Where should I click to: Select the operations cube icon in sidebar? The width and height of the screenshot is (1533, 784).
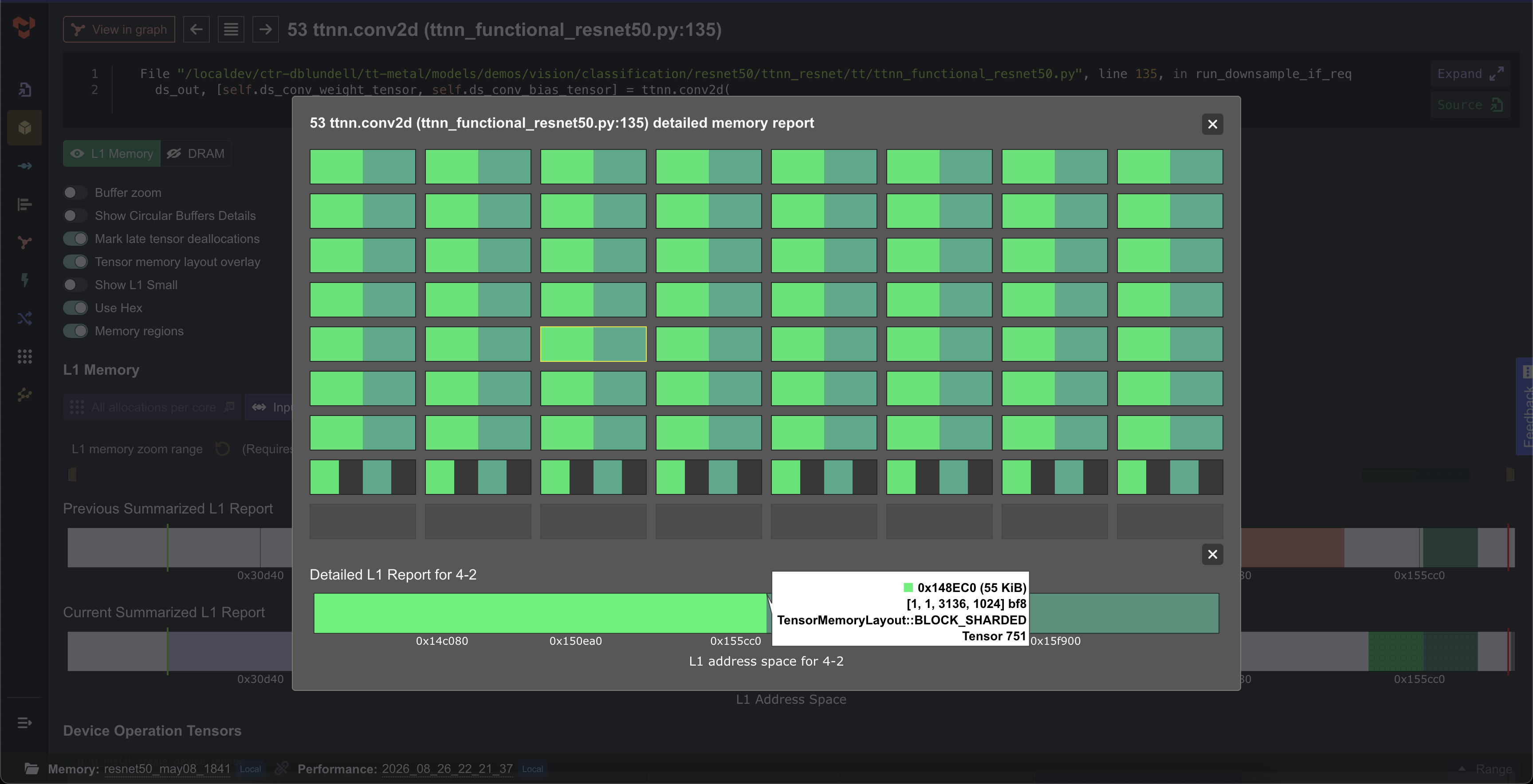[24, 127]
